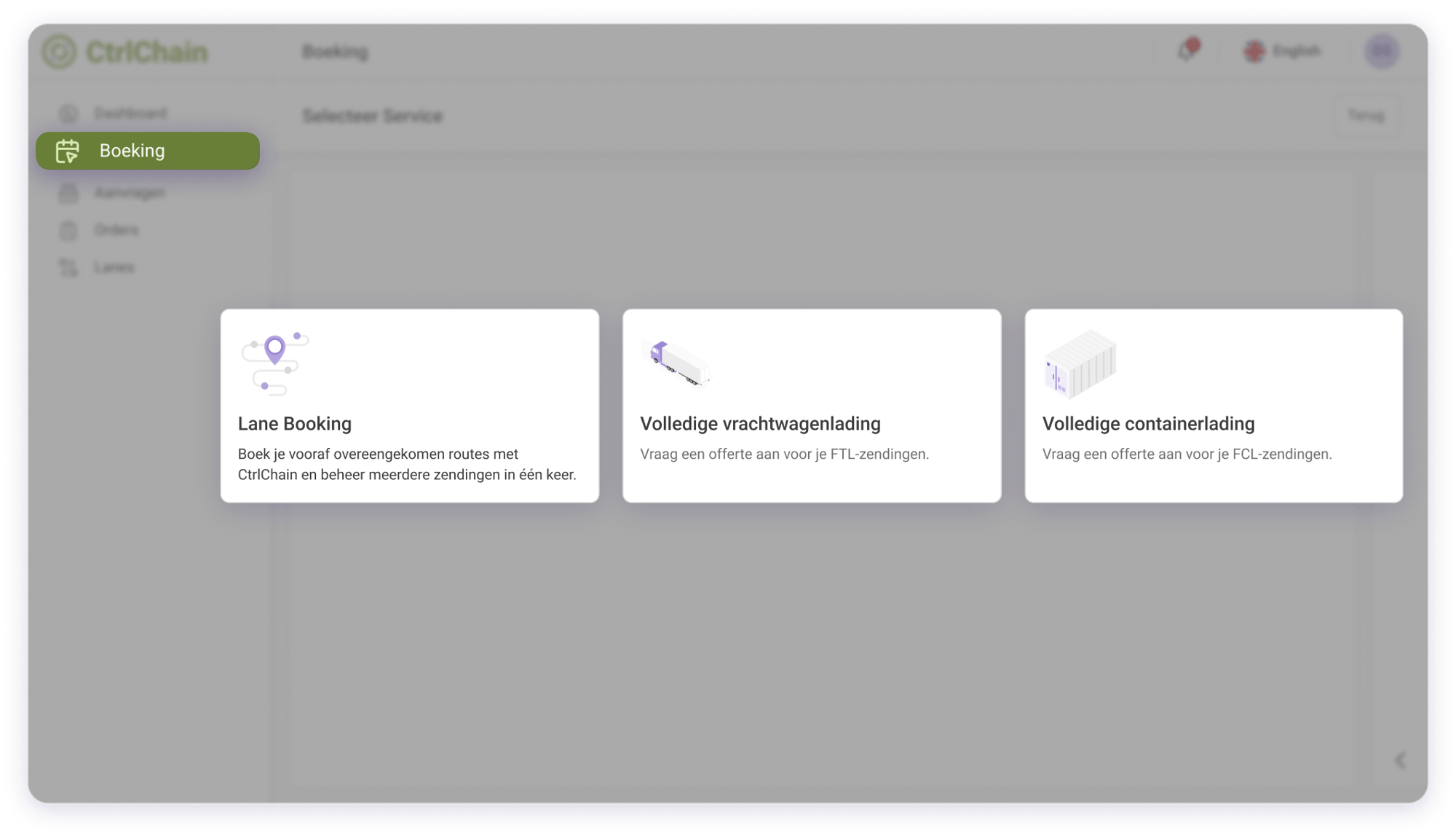Click the Lane Booking map pin illustration
The image size is (1456, 836).
point(275,363)
